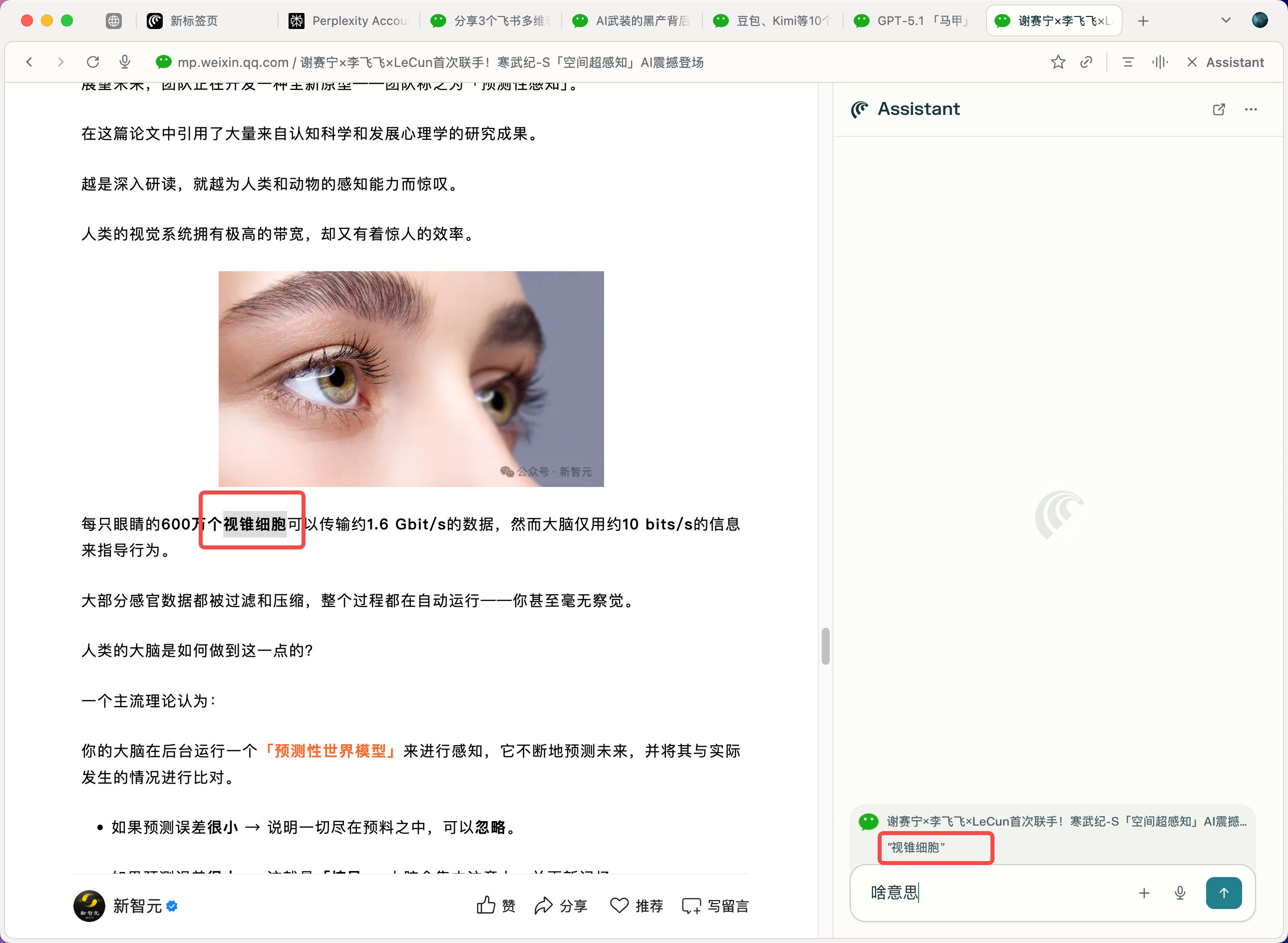
Task: Like the article with 赞 button
Action: pyautogui.click(x=496, y=906)
